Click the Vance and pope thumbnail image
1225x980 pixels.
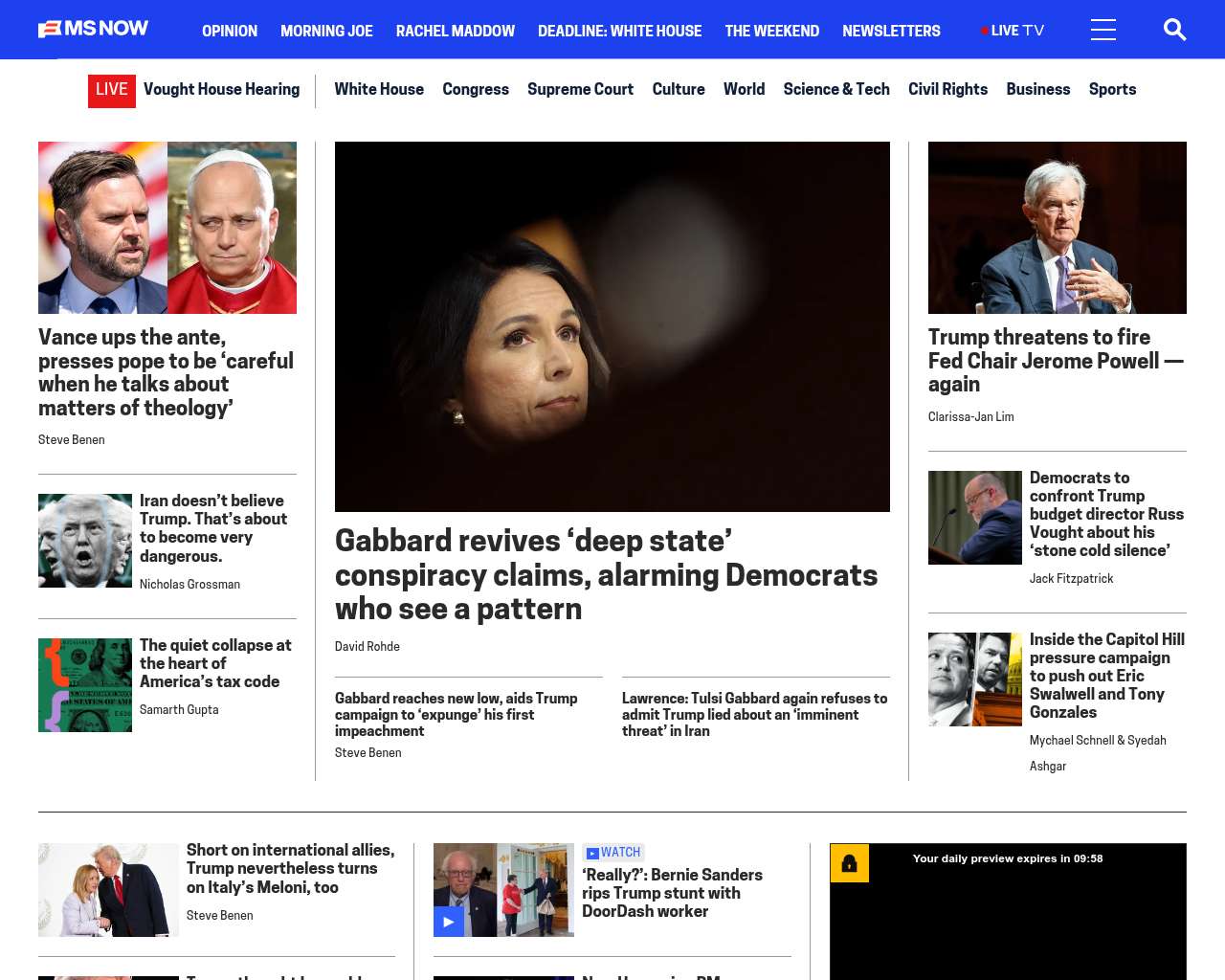pos(167,228)
